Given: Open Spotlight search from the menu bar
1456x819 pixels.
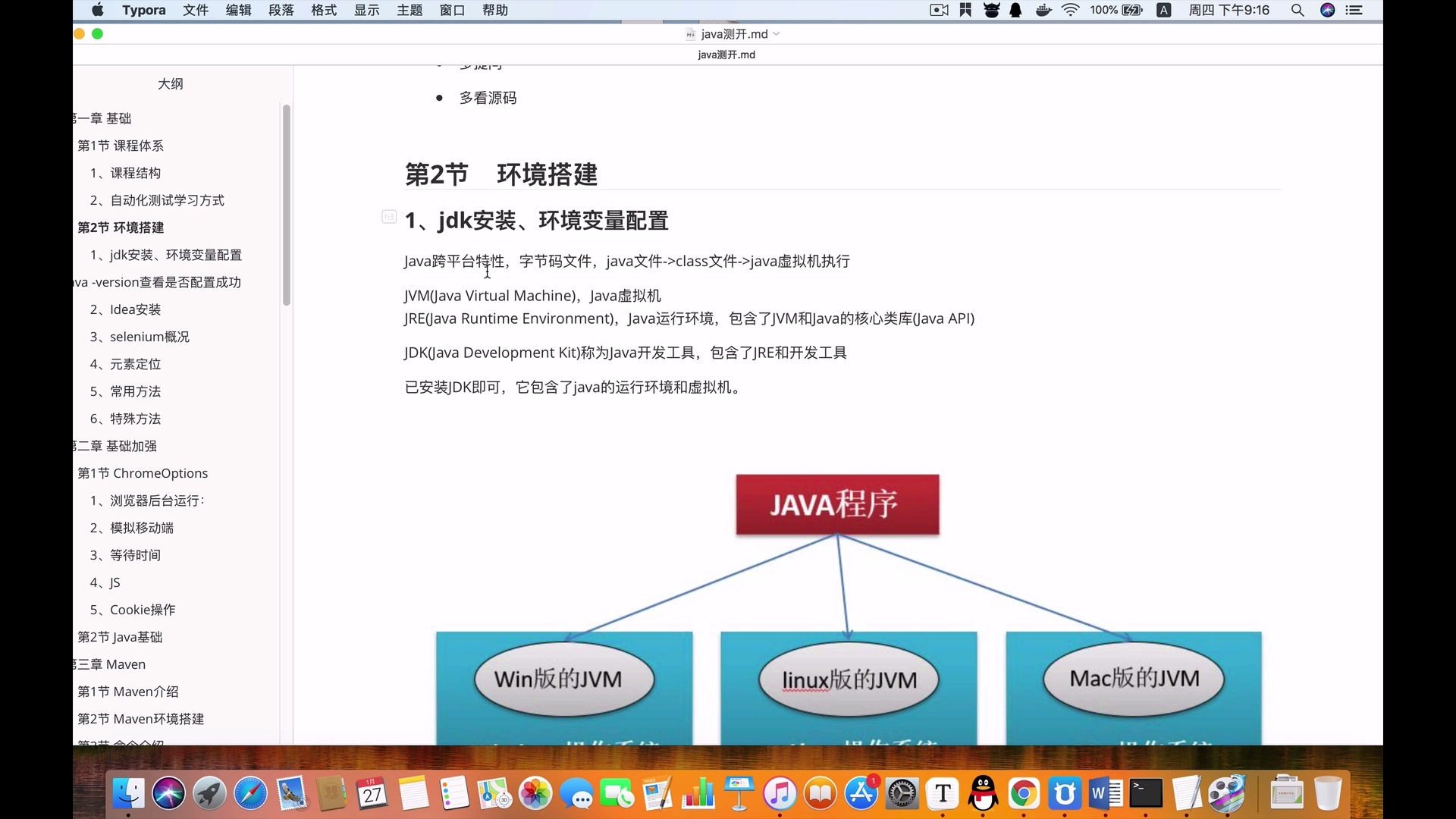Looking at the screenshot, I should click(1298, 10).
